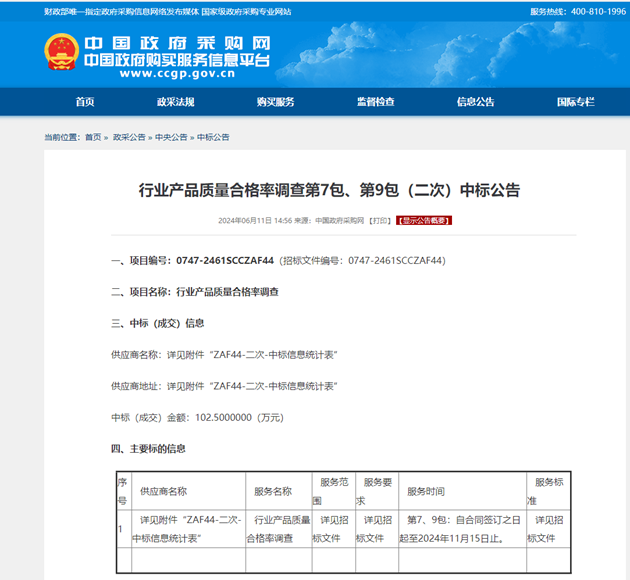This screenshot has height=580, width=630.
Task: Click the 四、主要标的信息 heading
Action: [x=148, y=449]
